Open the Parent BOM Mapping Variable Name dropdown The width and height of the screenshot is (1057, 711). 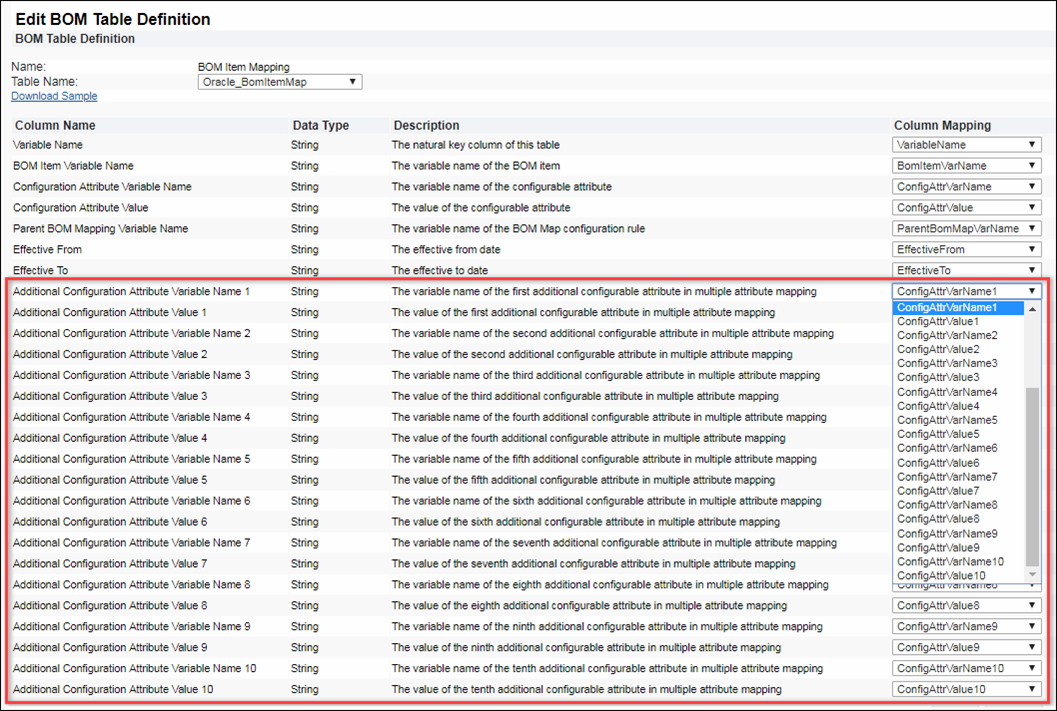pyautogui.click(x=965, y=228)
